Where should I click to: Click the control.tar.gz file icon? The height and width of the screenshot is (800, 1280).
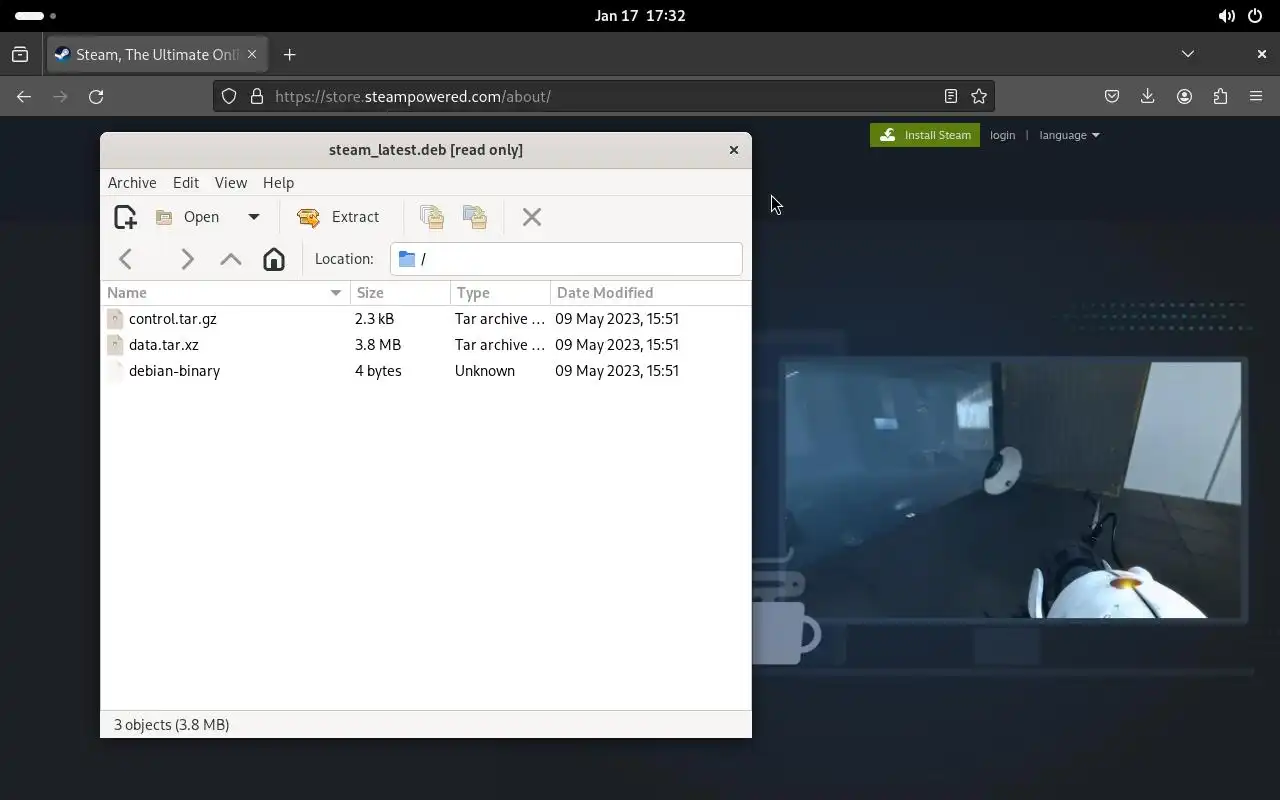(x=115, y=319)
